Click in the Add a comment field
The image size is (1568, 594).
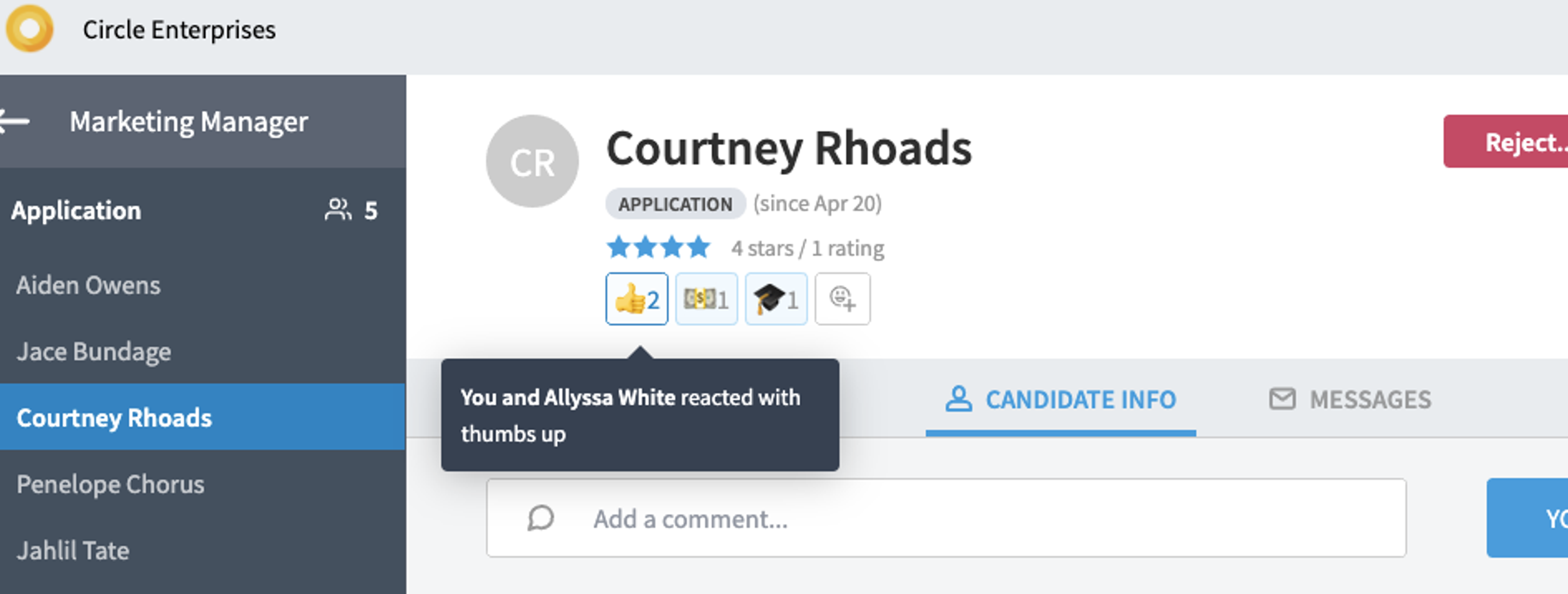946,518
